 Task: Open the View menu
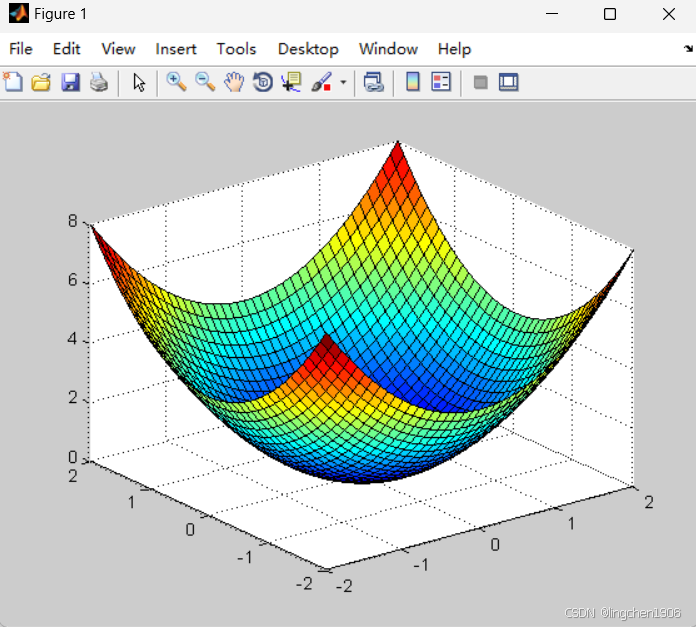coord(118,49)
